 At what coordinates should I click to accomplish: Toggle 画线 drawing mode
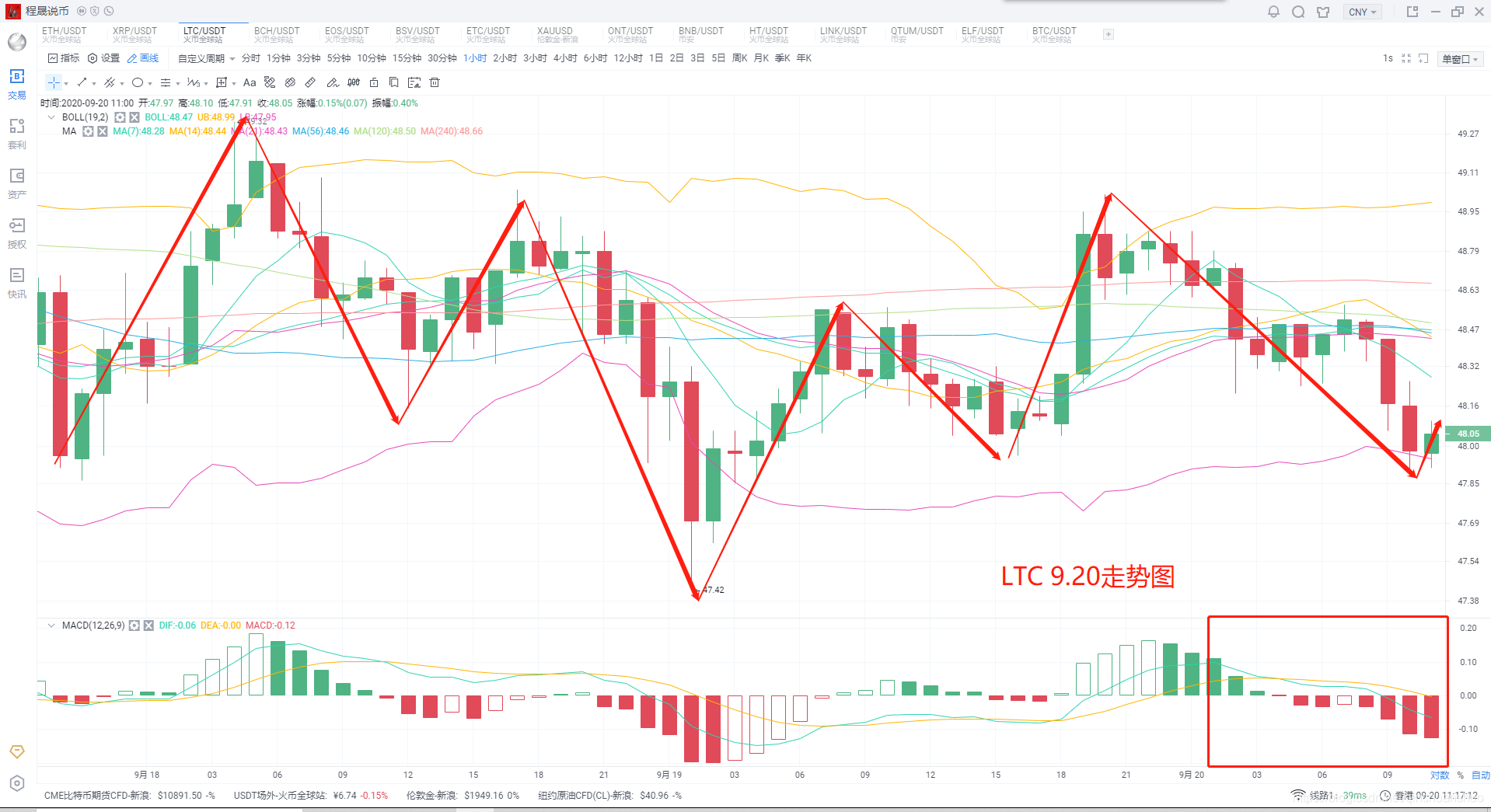pos(143,58)
